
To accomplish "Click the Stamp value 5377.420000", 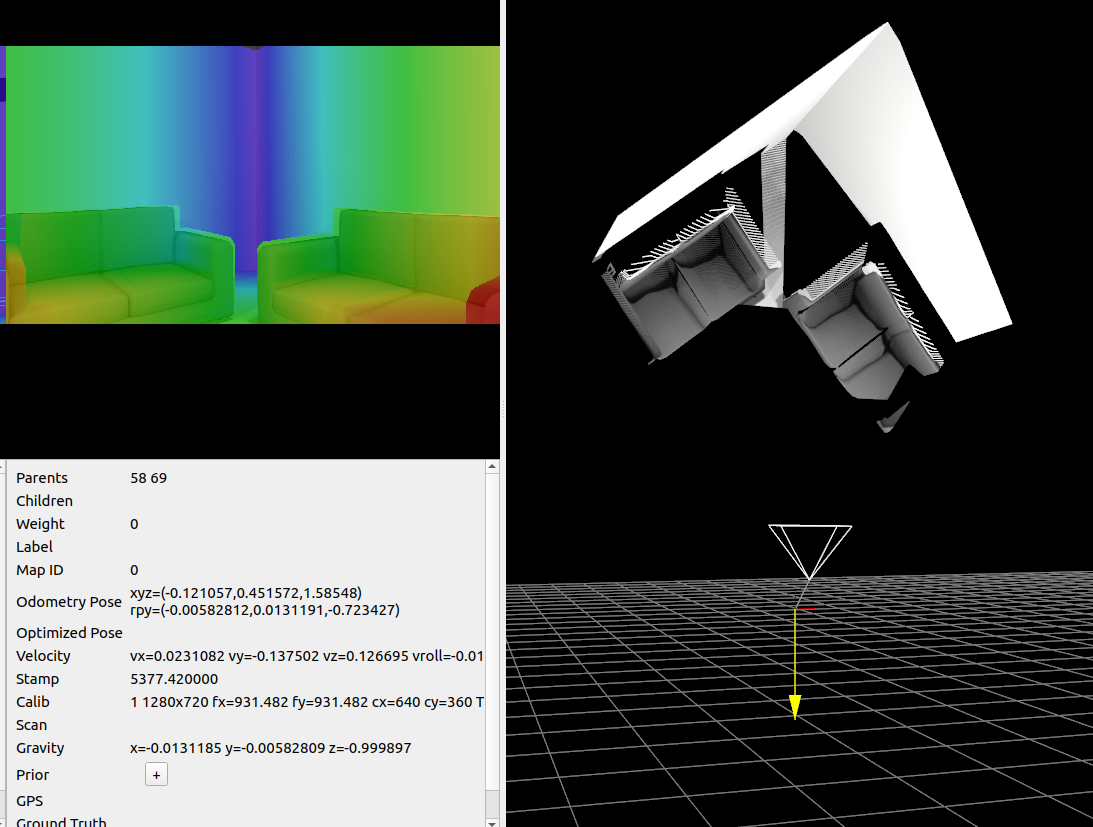I will (174, 679).
